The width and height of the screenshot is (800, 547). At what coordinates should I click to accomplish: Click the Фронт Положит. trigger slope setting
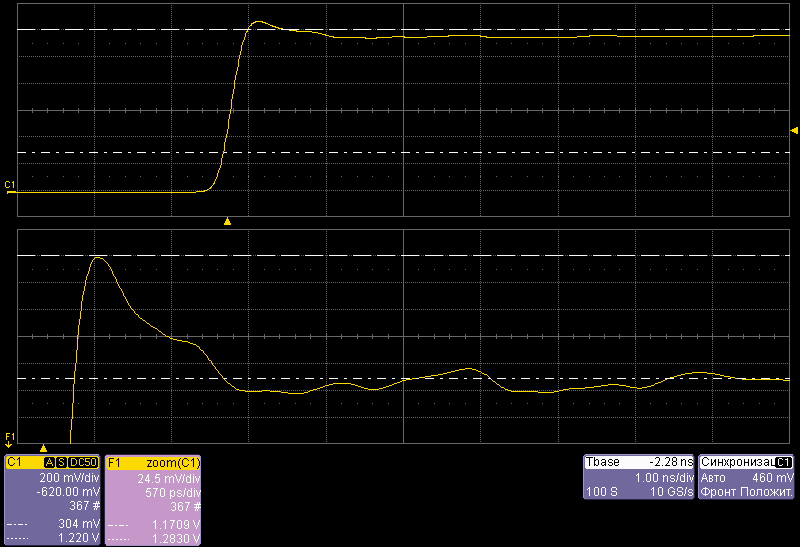(747, 492)
